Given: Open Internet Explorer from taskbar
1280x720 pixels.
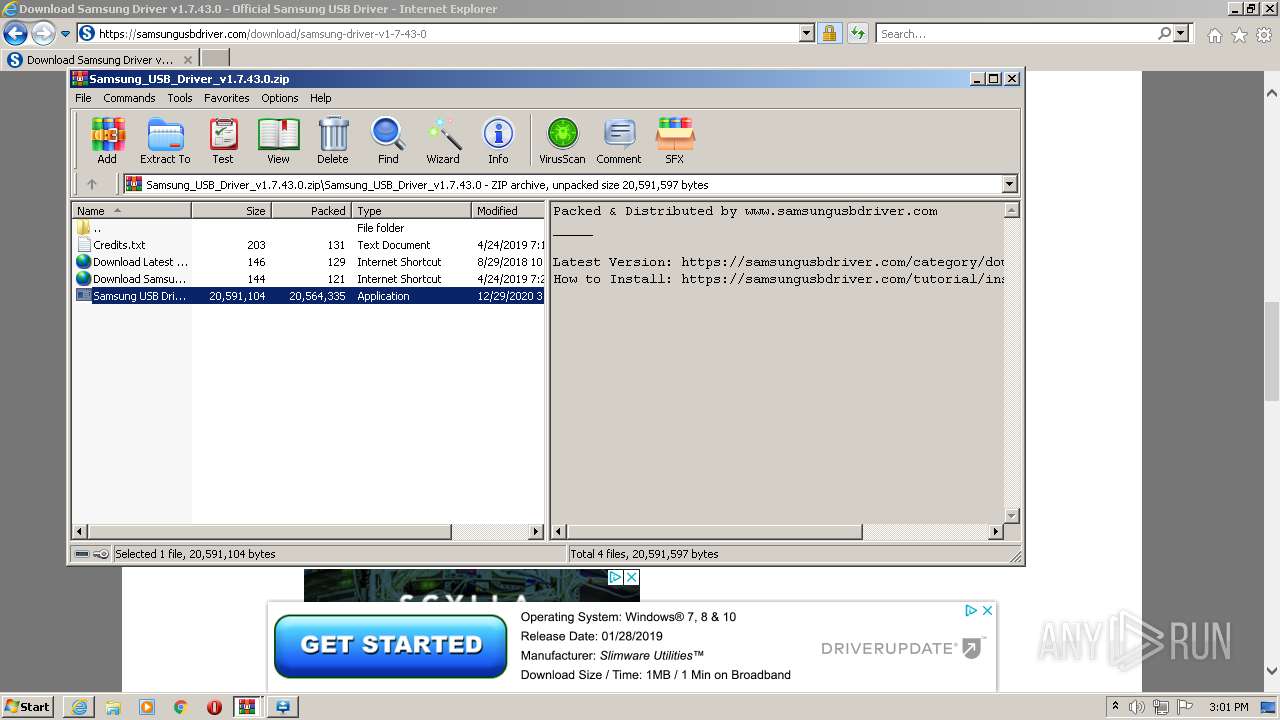Looking at the screenshot, I should (79, 707).
